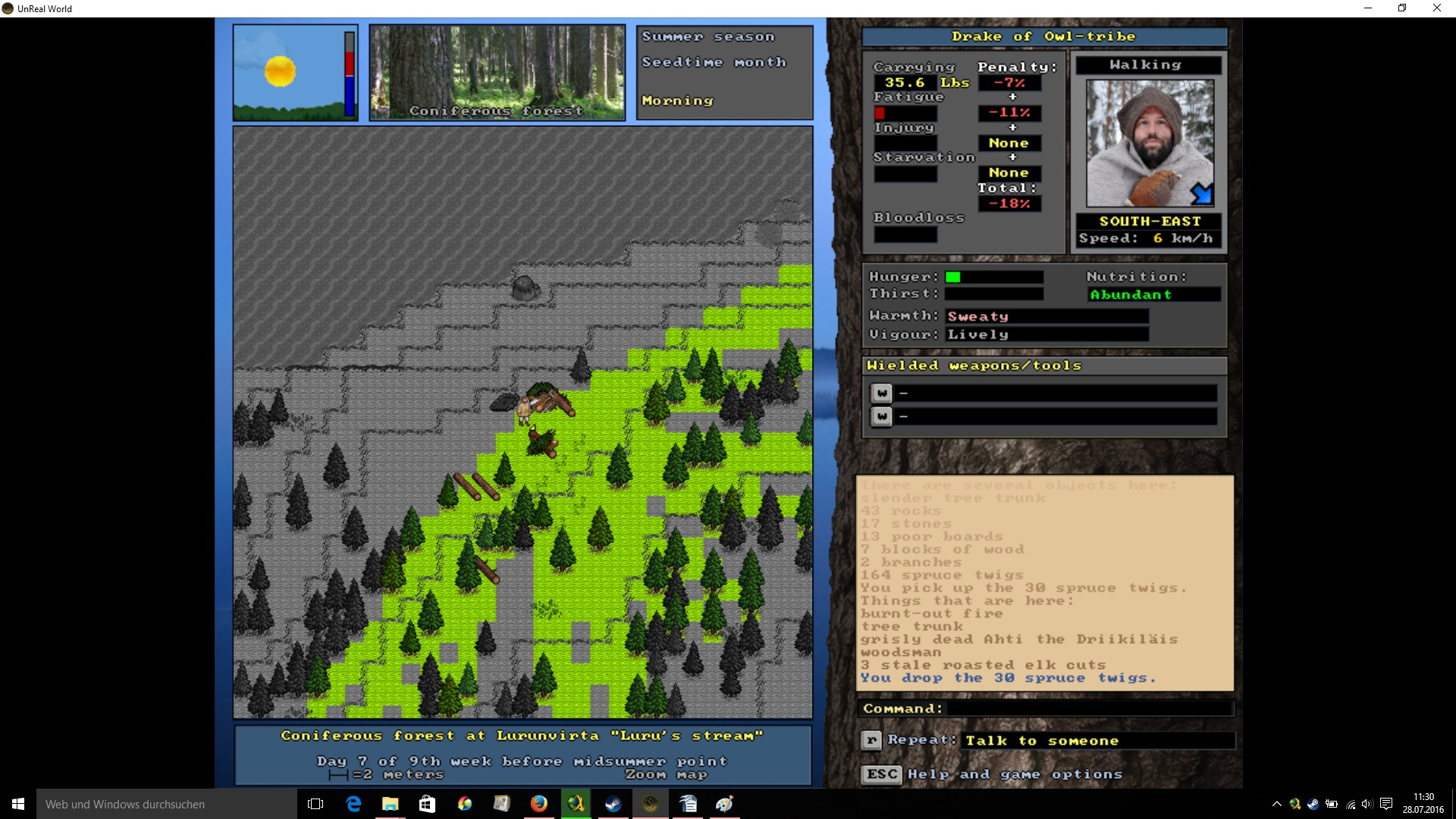
Task: Click the coniferous forest terrain picture
Action: tap(497, 73)
